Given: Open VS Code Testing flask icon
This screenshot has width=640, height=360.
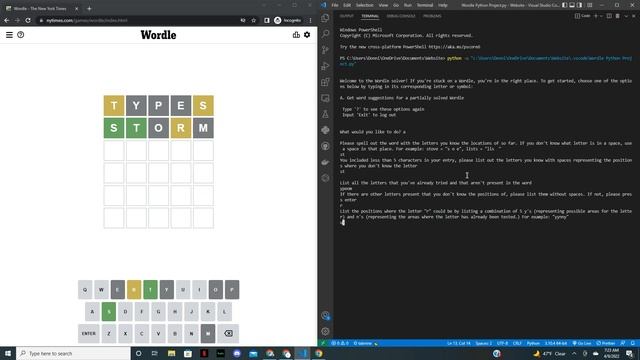Looking at the screenshot, I should point(325,114).
